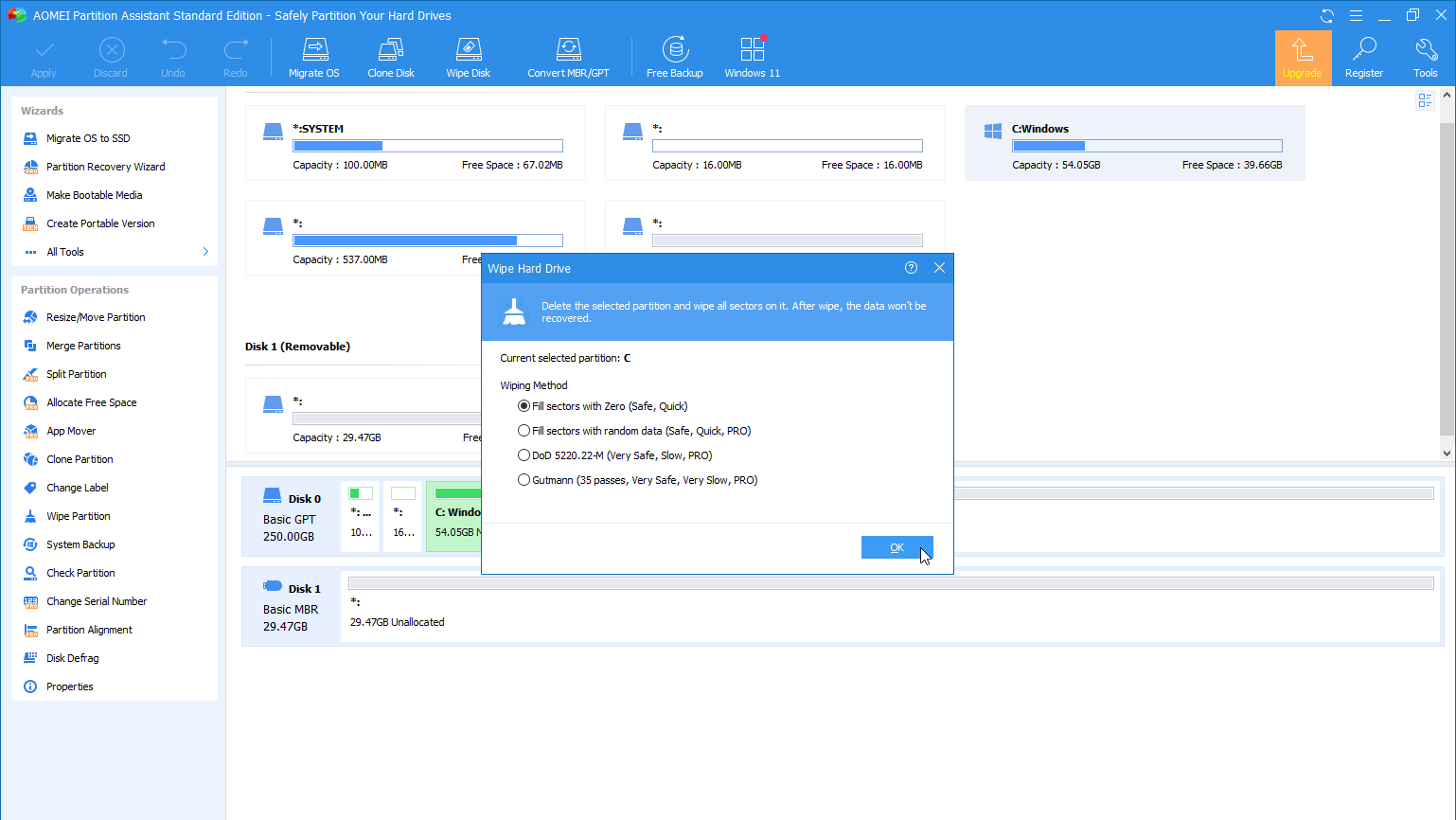Viewport: 1456px width, 820px height.
Task: Choose DoD 5220.22-M wiping method
Action: [614, 455]
